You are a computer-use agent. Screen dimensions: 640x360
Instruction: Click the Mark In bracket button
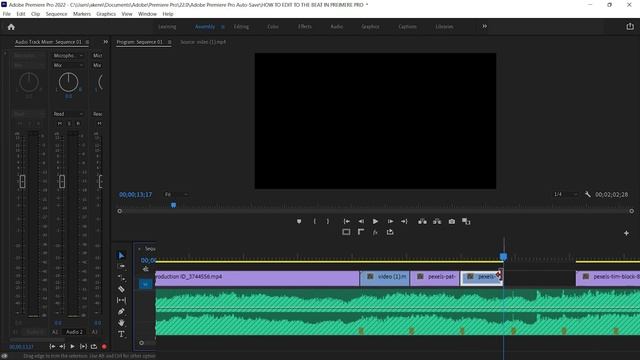click(314, 221)
